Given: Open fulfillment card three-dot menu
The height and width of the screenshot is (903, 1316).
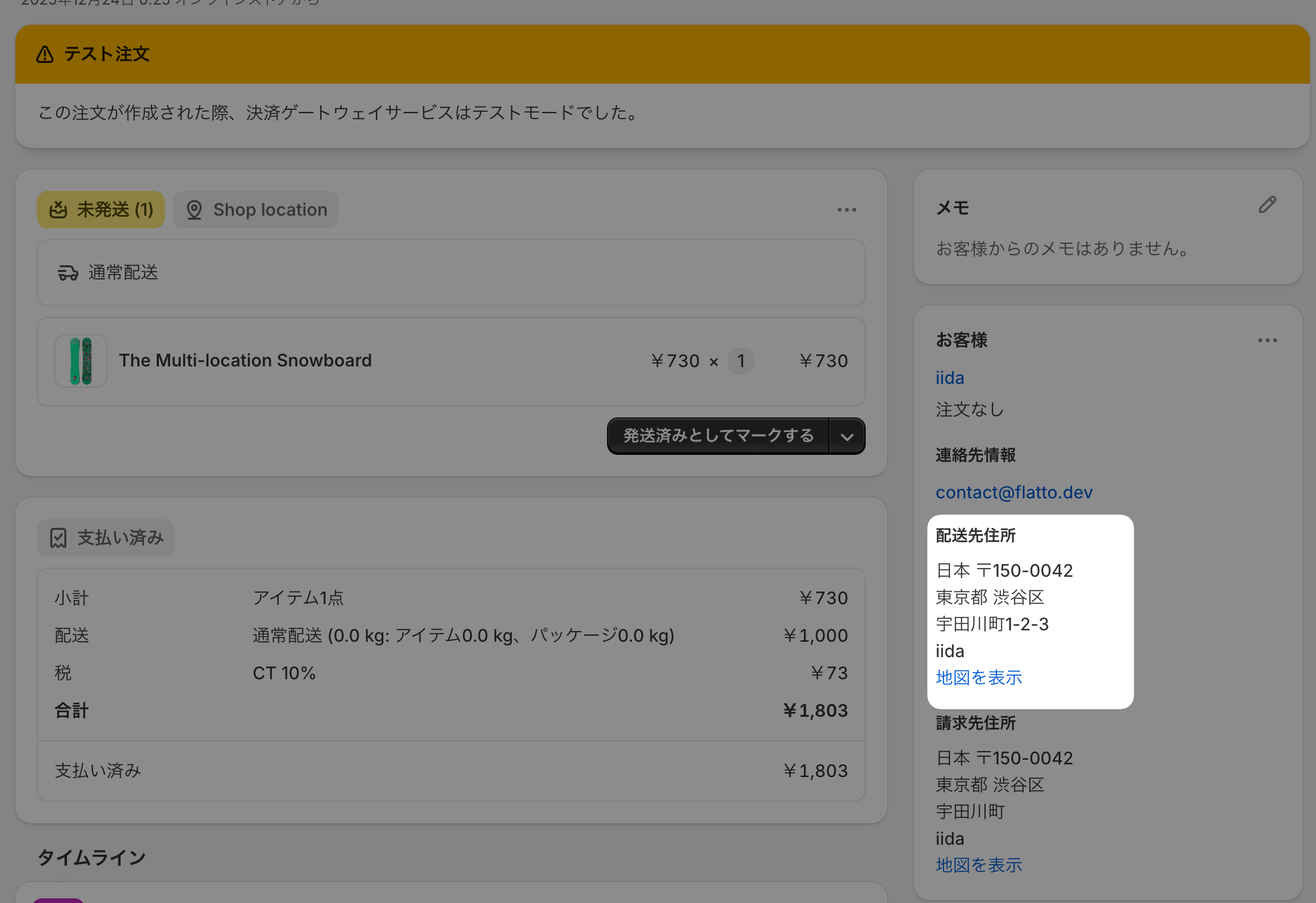Looking at the screenshot, I should tap(846, 210).
